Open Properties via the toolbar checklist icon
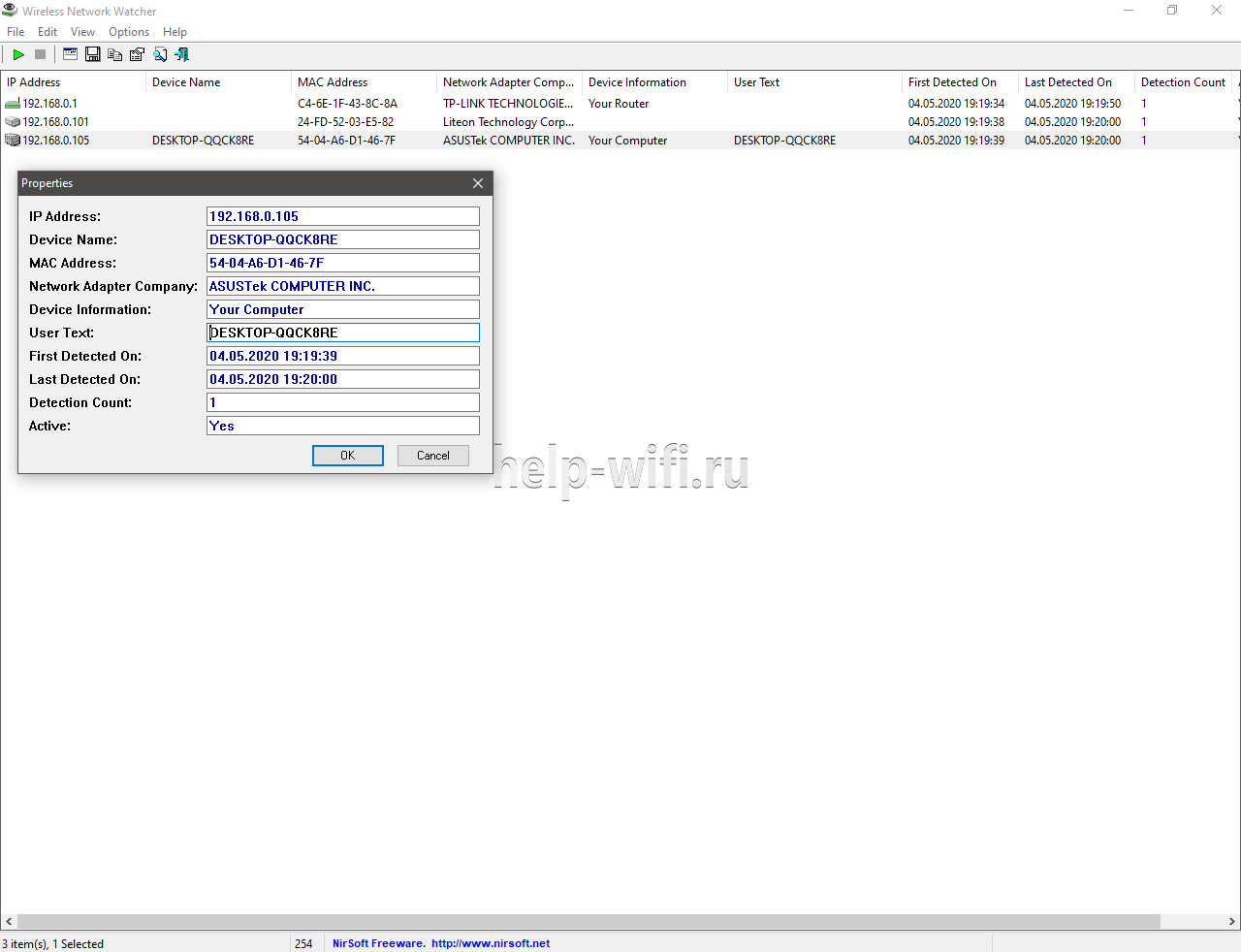 [138, 54]
